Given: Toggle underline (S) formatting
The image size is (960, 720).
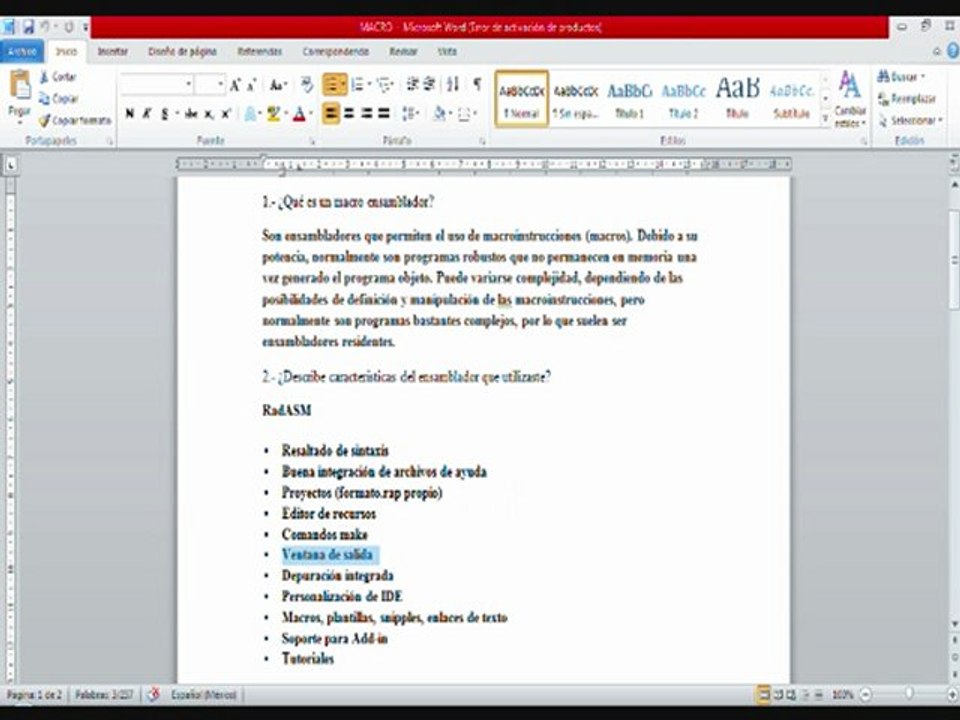Looking at the screenshot, I should (x=164, y=114).
